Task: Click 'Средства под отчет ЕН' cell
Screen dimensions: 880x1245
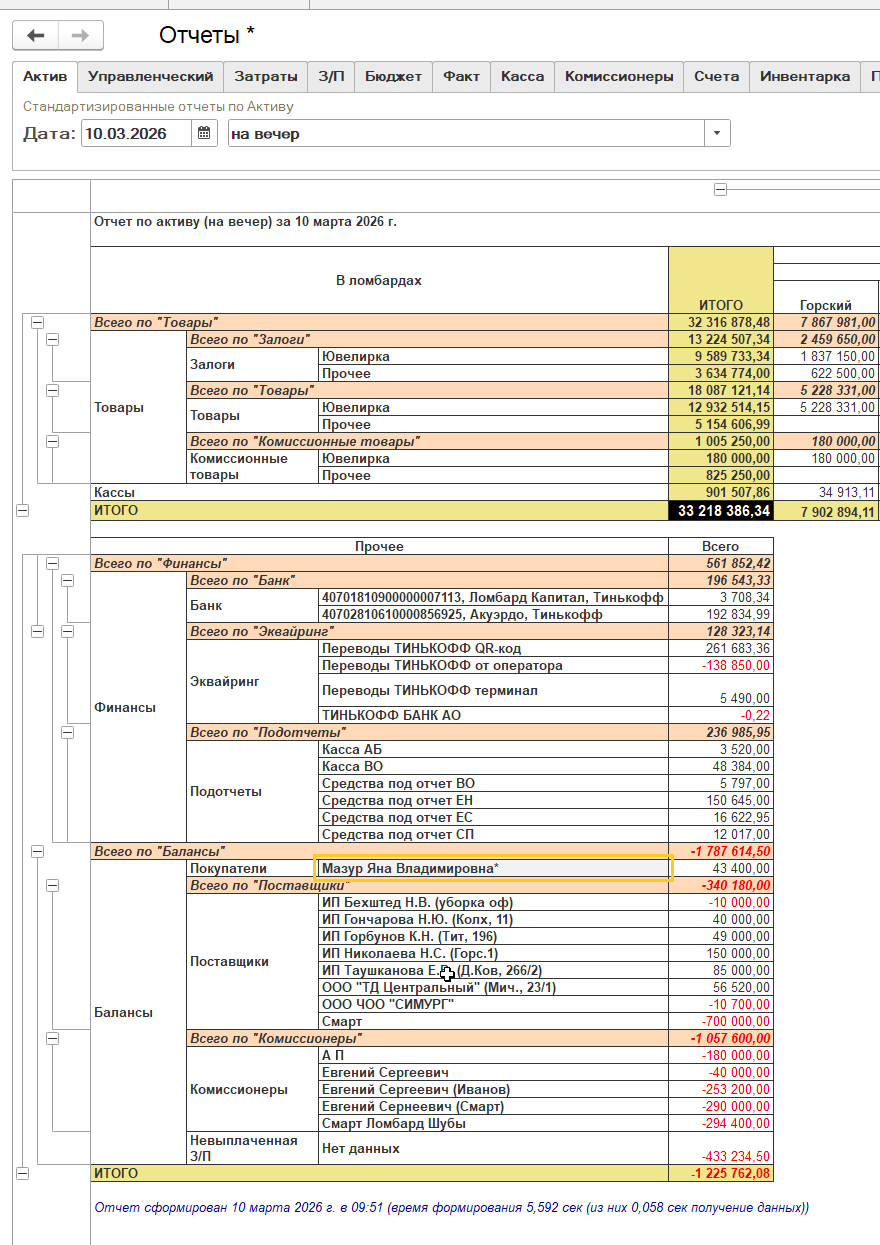Action: point(493,800)
